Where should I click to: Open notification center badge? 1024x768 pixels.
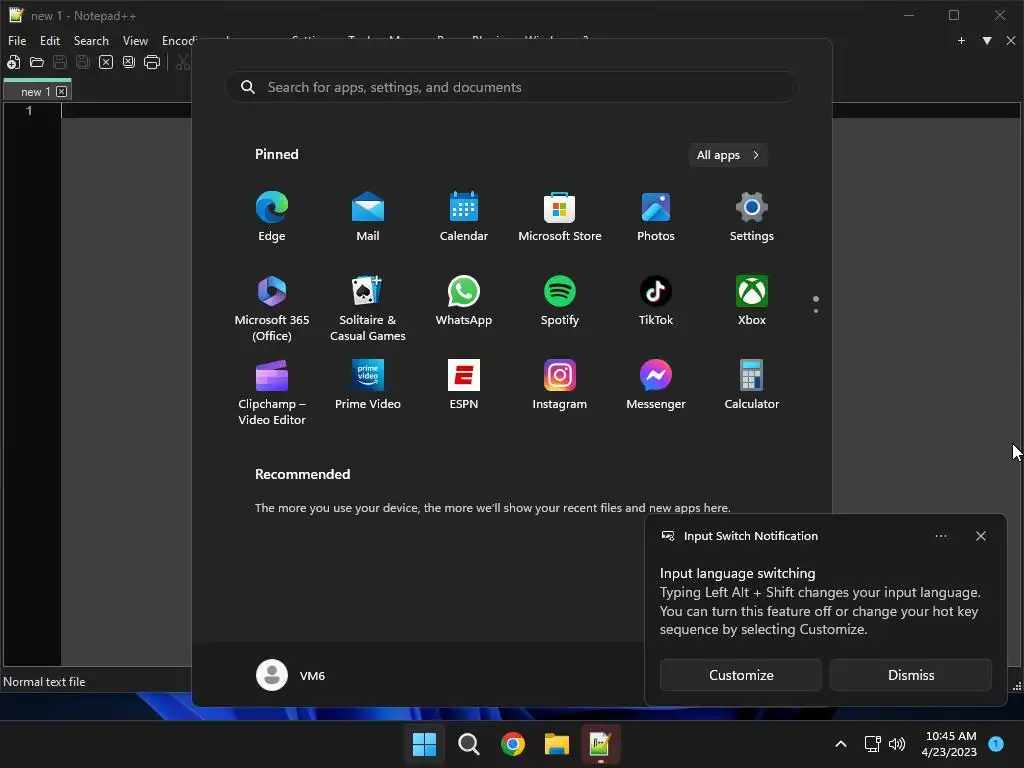click(996, 744)
